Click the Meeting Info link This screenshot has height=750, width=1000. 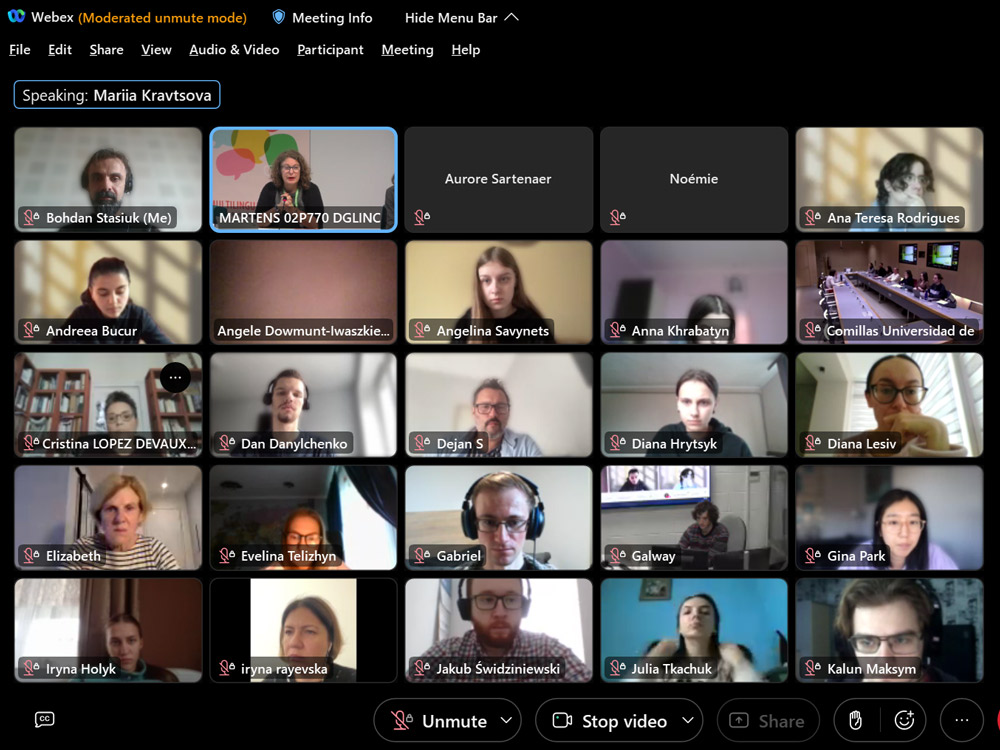(x=332, y=17)
